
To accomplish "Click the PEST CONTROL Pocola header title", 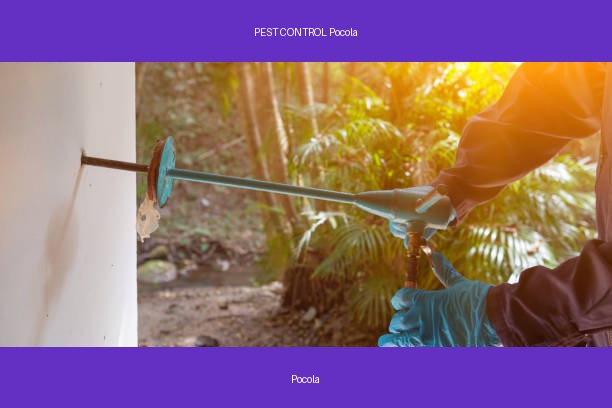I will click(x=306, y=32).
